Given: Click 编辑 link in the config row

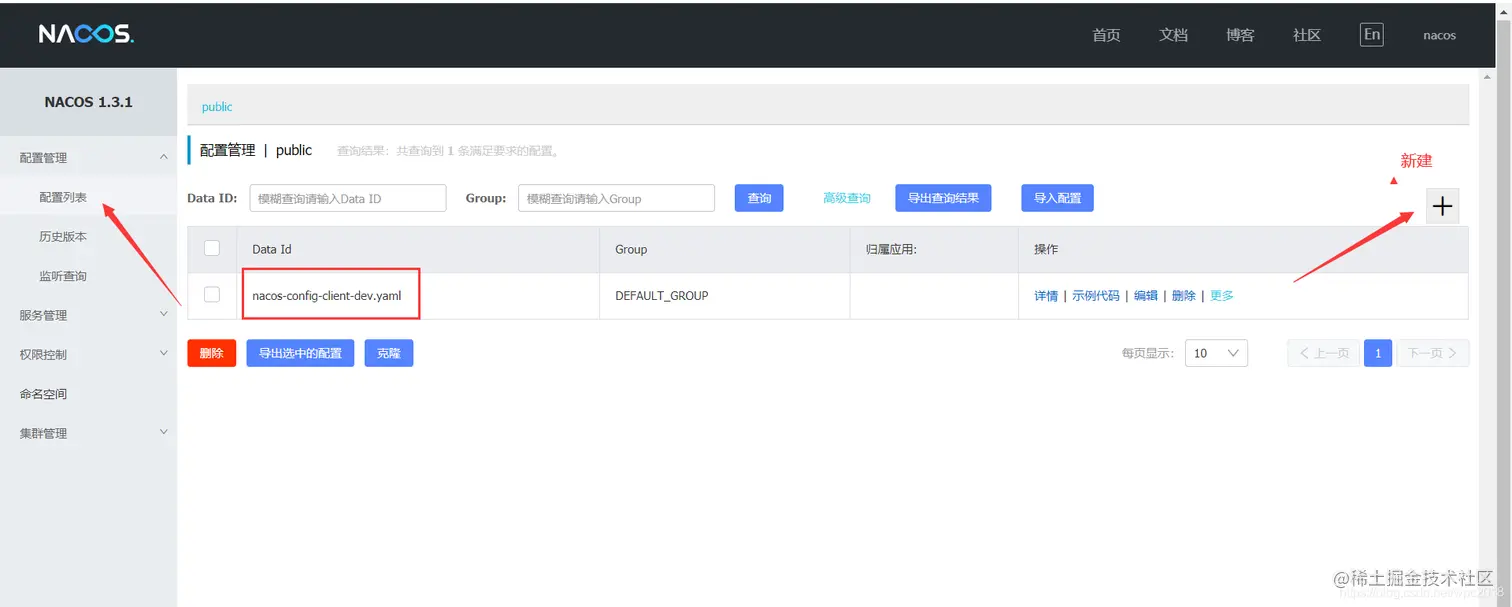Looking at the screenshot, I should (x=1146, y=296).
